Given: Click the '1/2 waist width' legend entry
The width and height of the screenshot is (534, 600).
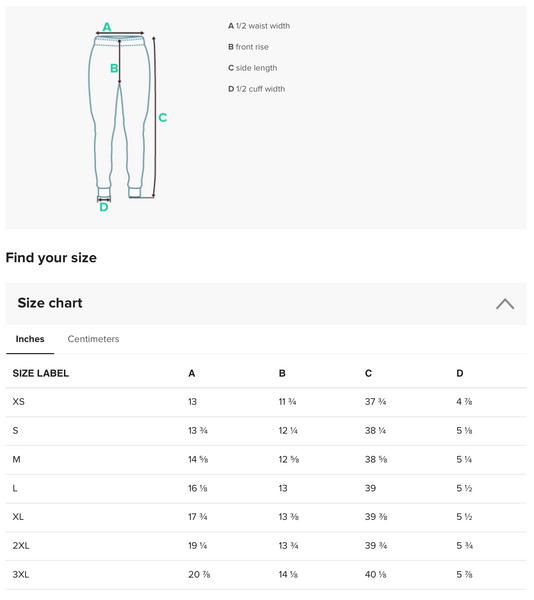Looking at the screenshot, I should point(261,26).
